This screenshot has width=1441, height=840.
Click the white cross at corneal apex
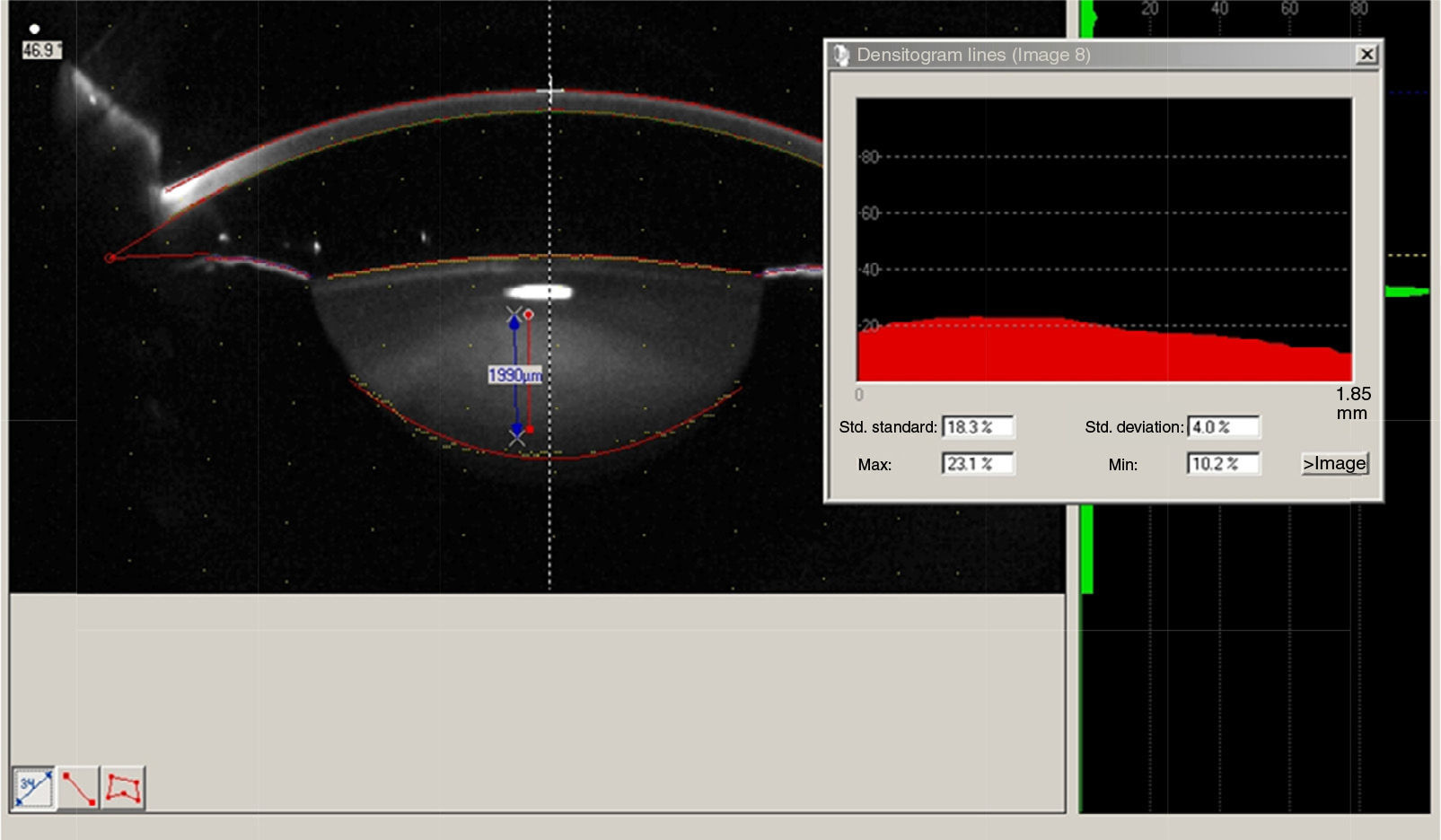tap(550, 91)
